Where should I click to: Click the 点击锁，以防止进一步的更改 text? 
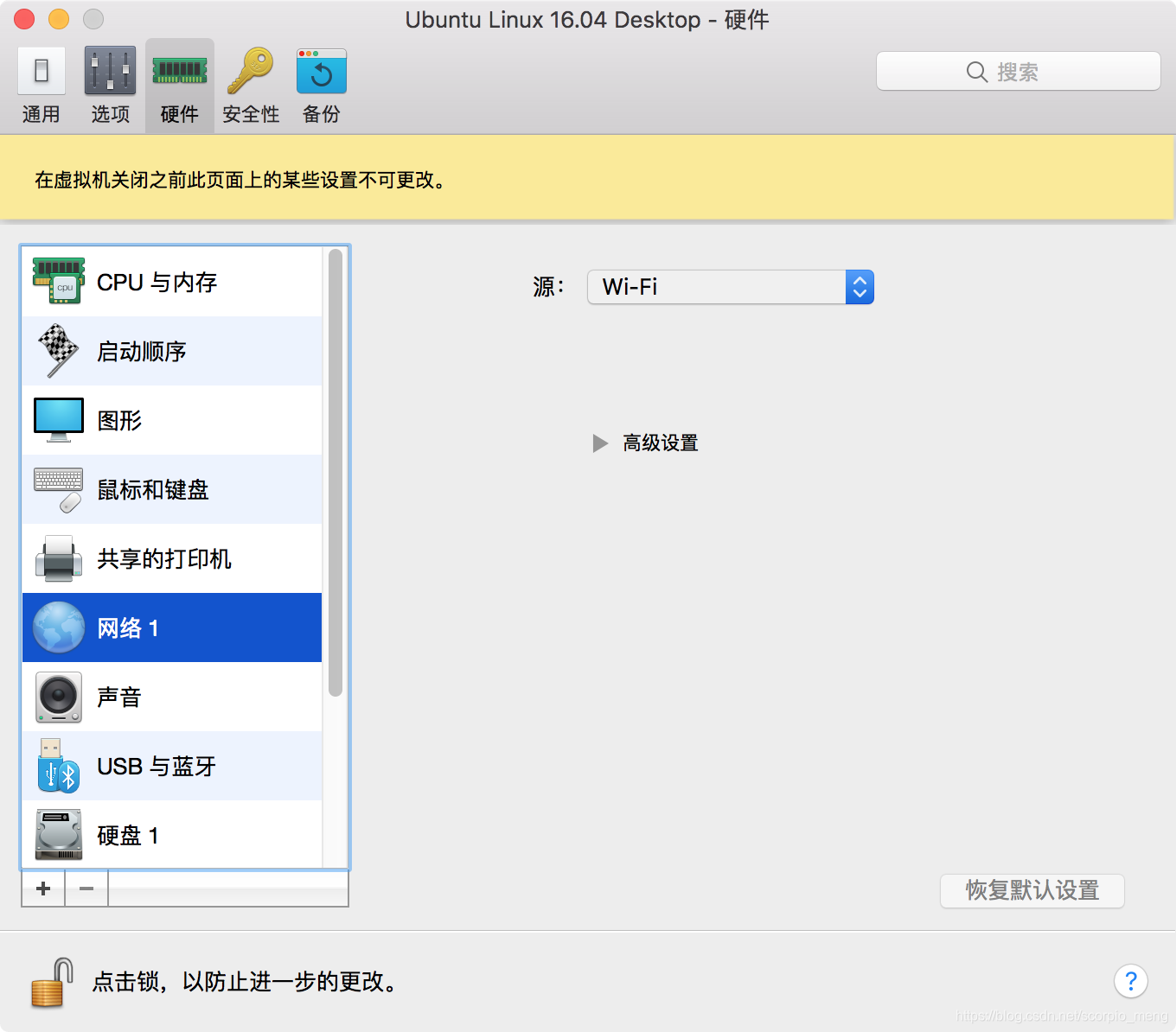click(246, 982)
